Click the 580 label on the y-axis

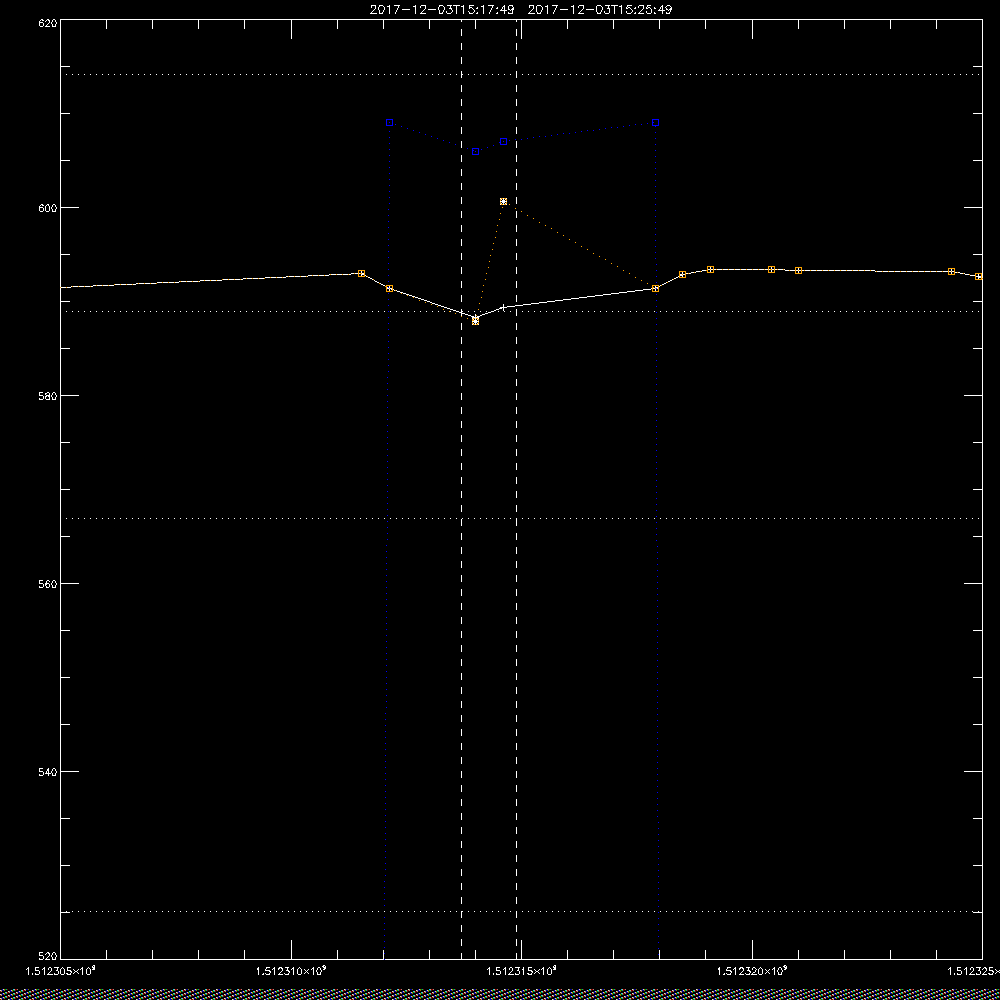click(x=48, y=395)
